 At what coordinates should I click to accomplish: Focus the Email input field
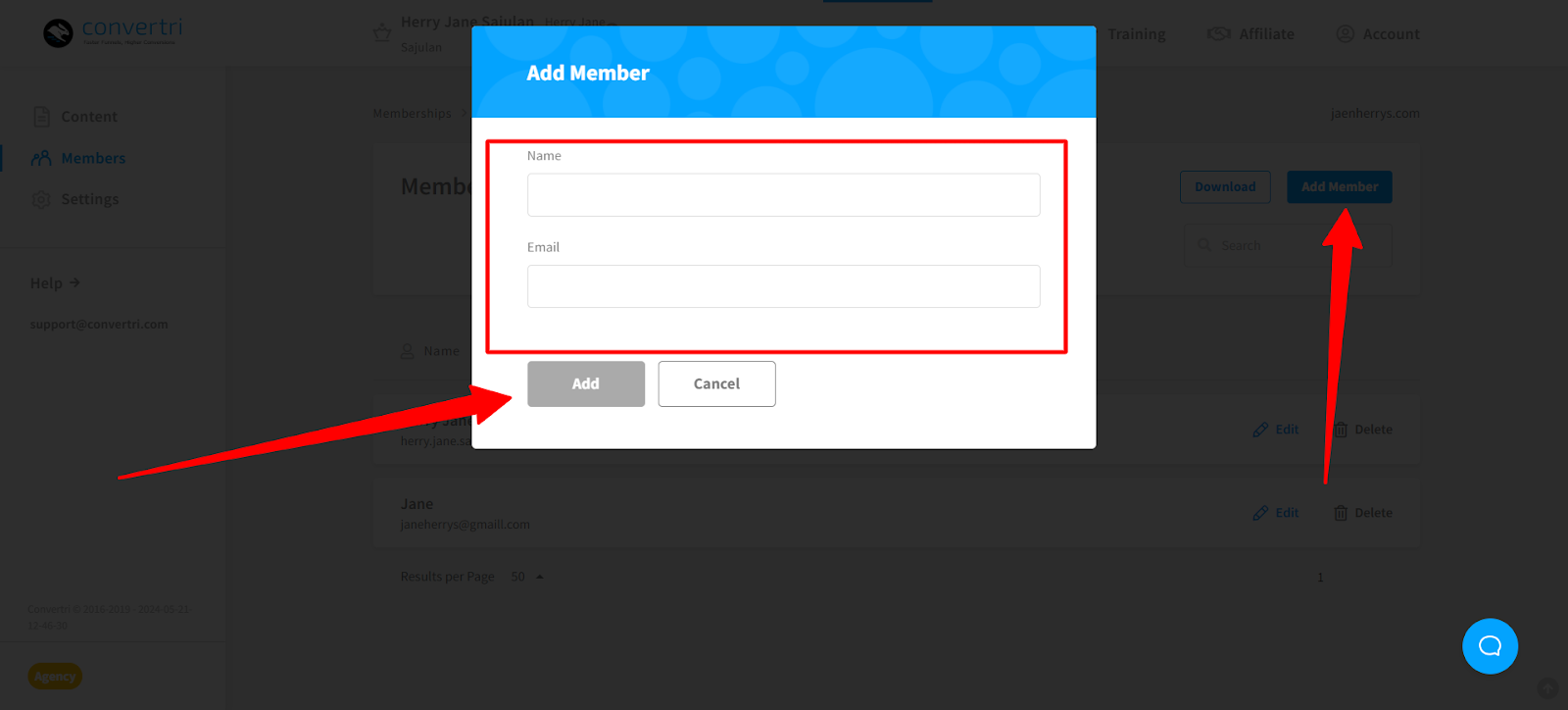click(x=783, y=286)
